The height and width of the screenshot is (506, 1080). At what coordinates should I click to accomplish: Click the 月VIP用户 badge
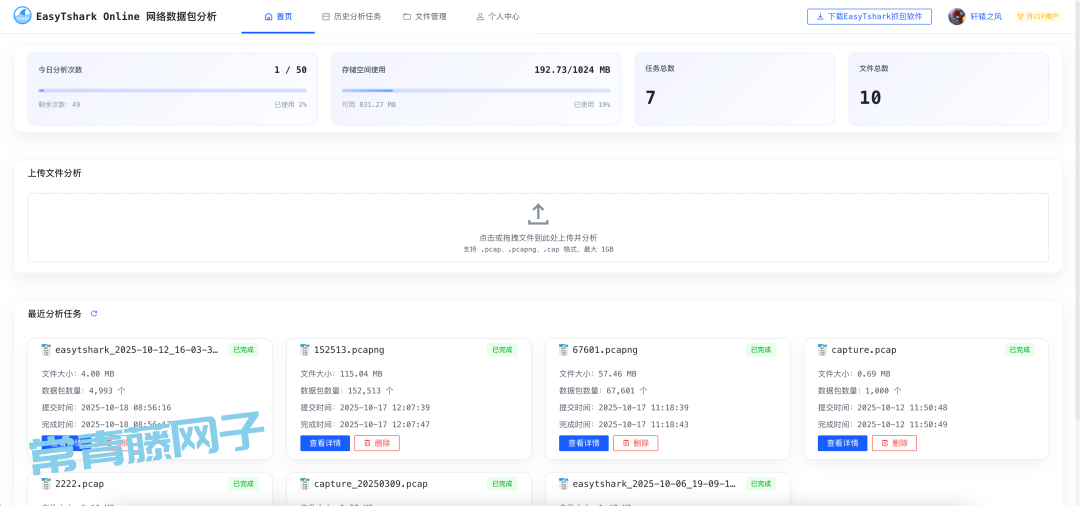pos(1036,17)
